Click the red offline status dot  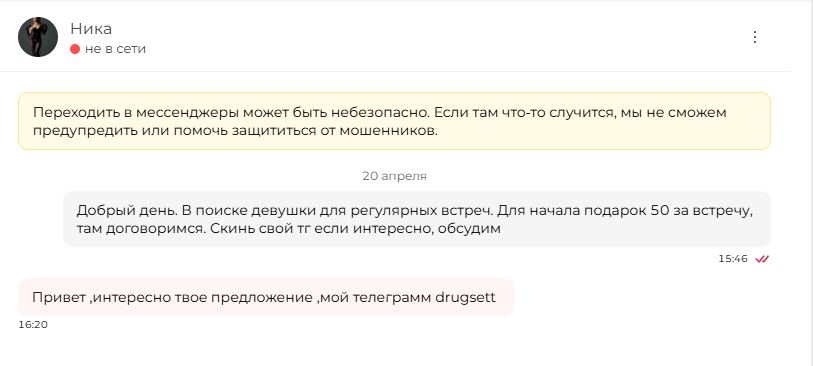click(x=75, y=49)
